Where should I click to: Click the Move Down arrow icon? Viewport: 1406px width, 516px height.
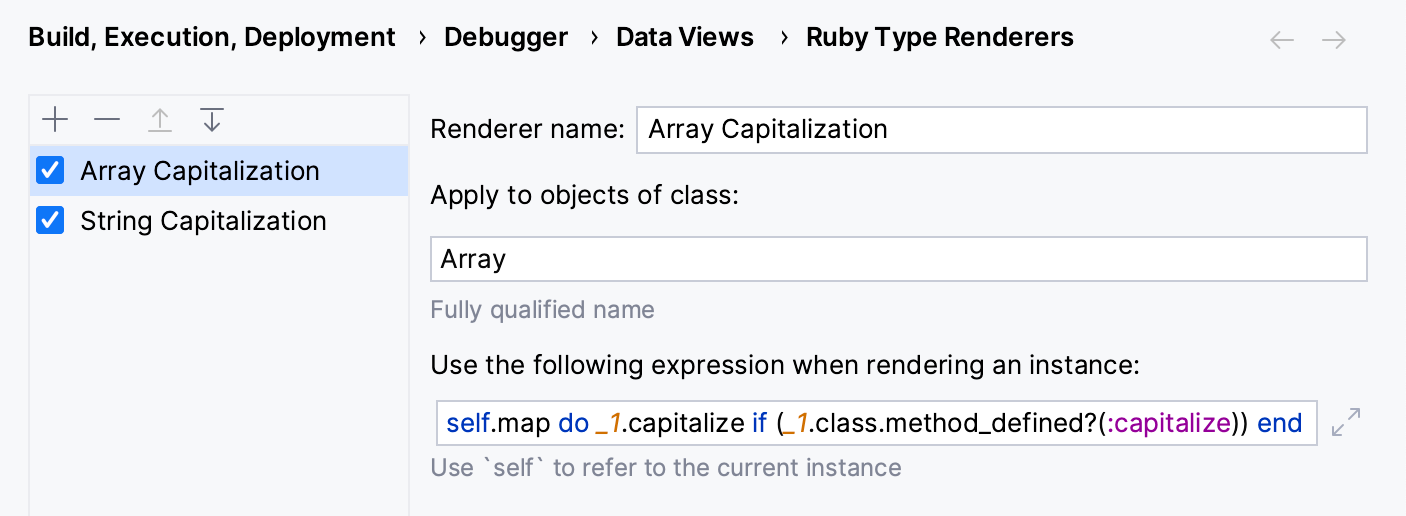pos(211,121)
